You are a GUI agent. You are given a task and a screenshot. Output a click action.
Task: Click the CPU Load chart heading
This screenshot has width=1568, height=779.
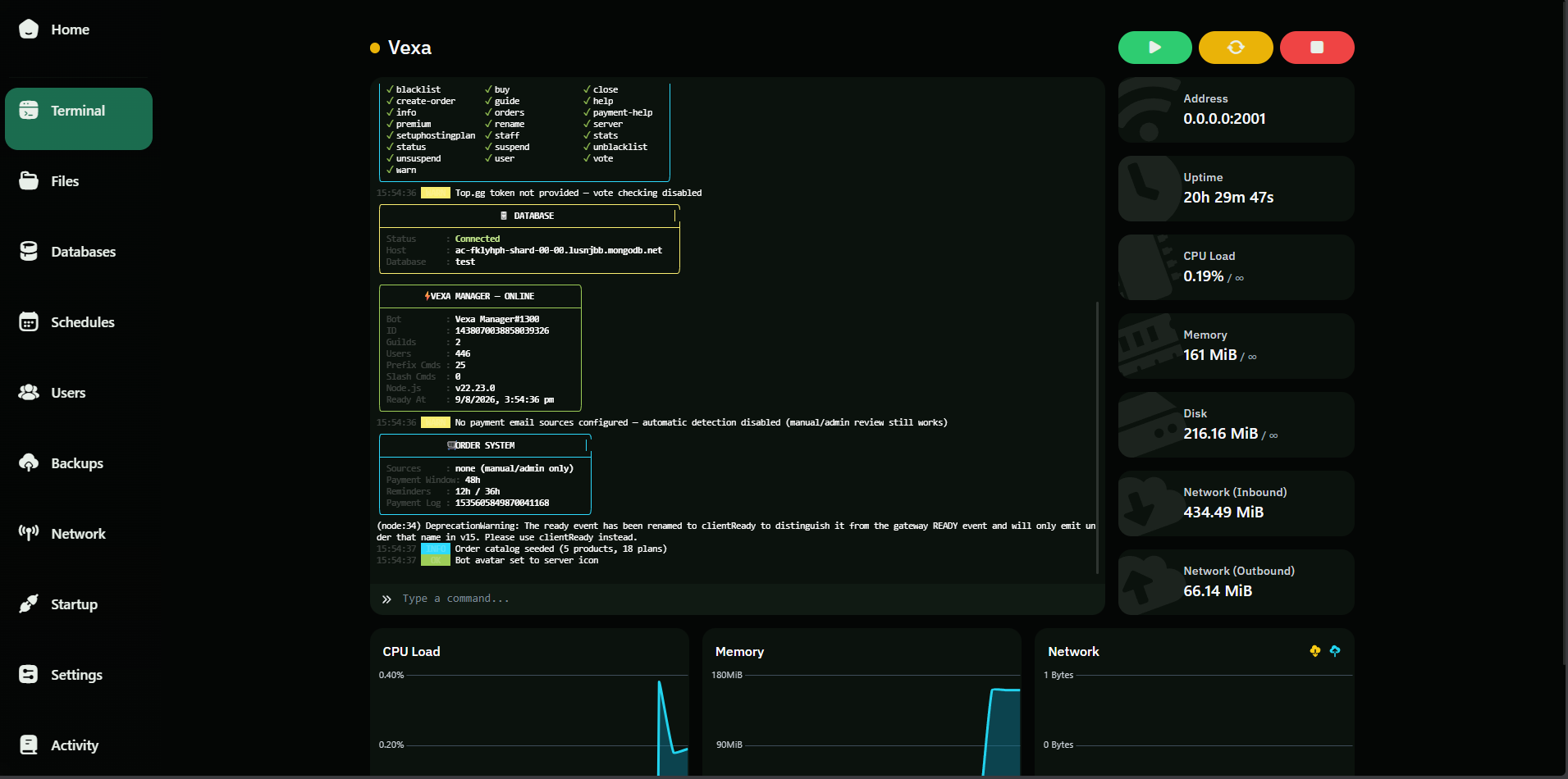tap(411, 652)
